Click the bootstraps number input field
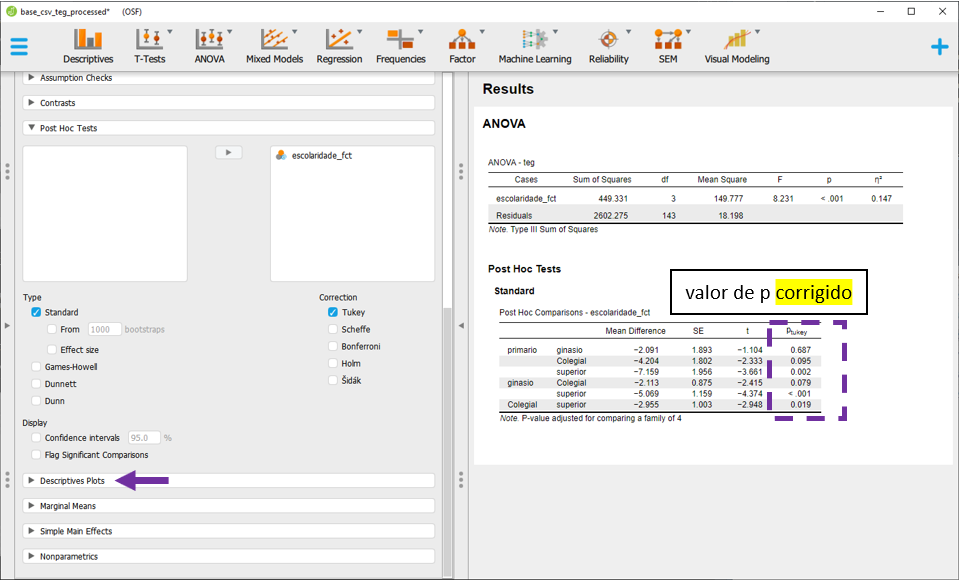This screenshot has height=583, width=962. coord(104,329)
